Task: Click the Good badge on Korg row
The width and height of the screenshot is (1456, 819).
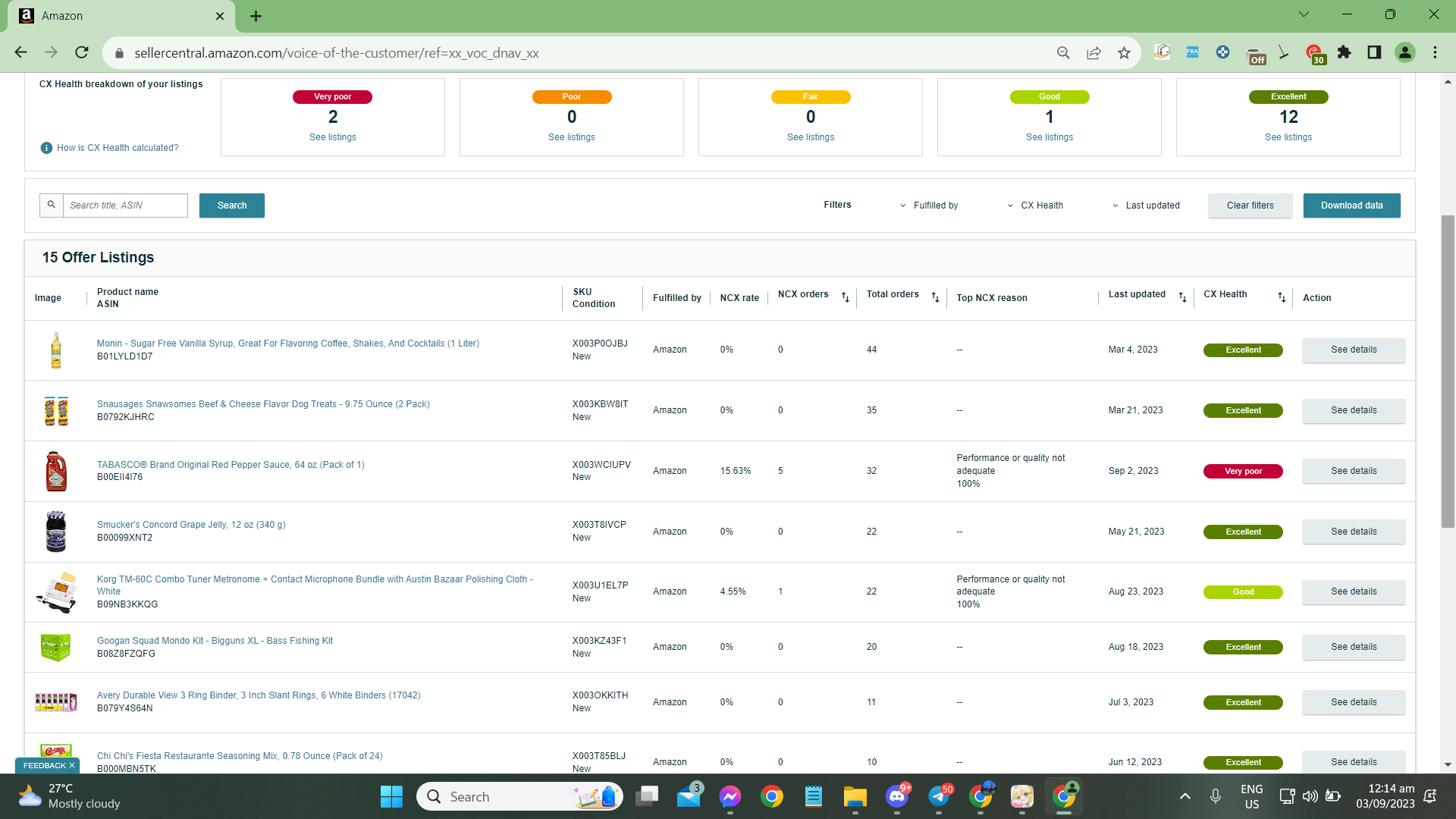Action: click(1243, 591)
